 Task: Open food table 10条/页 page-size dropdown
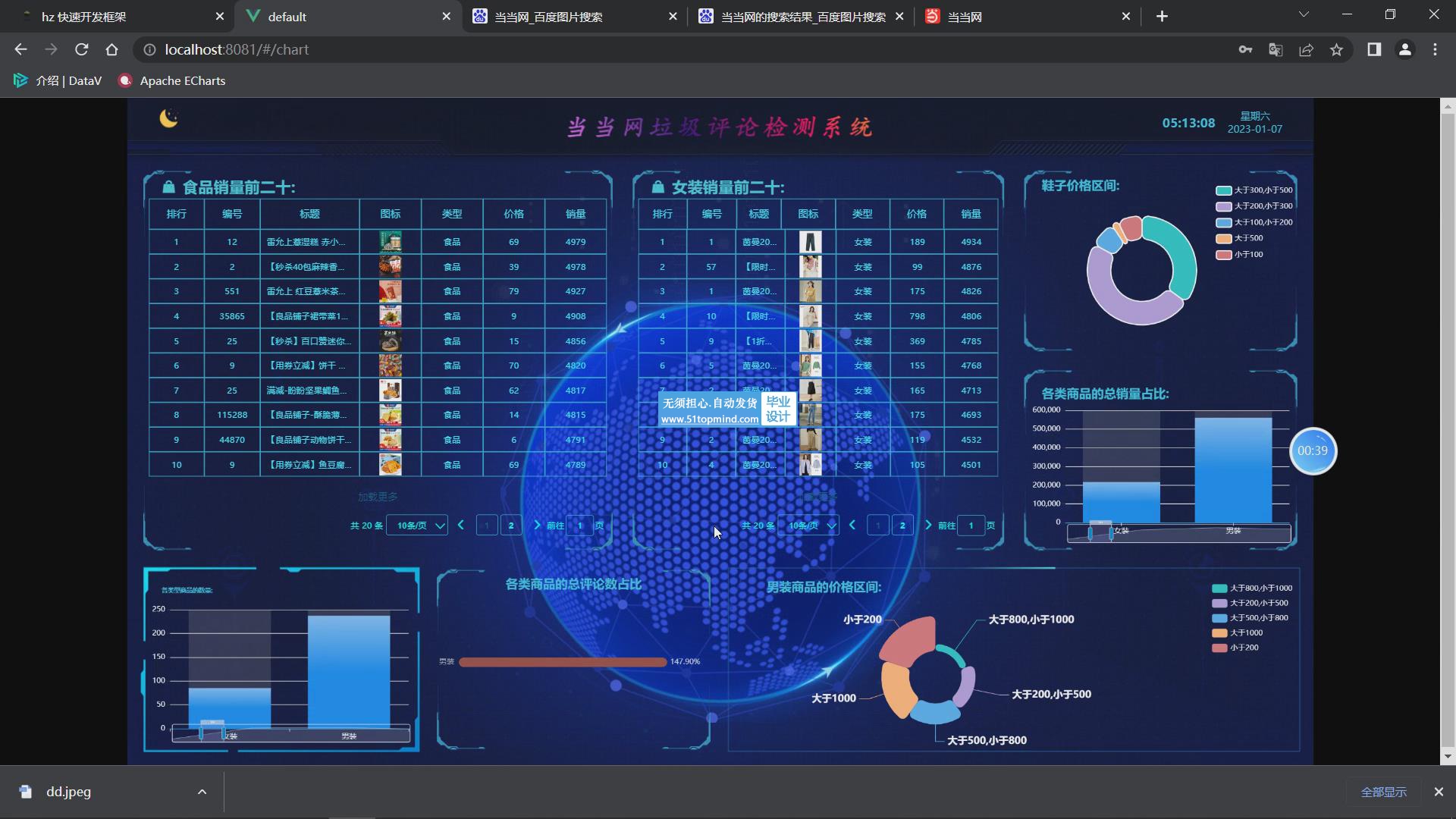[x=417, y=525]
